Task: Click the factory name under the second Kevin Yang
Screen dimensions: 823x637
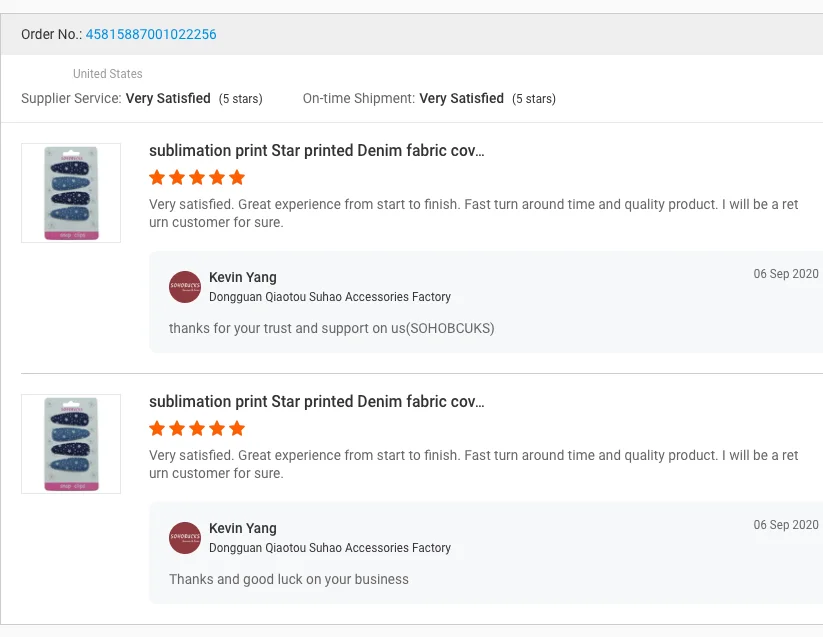Action: [x=330, y=548]
